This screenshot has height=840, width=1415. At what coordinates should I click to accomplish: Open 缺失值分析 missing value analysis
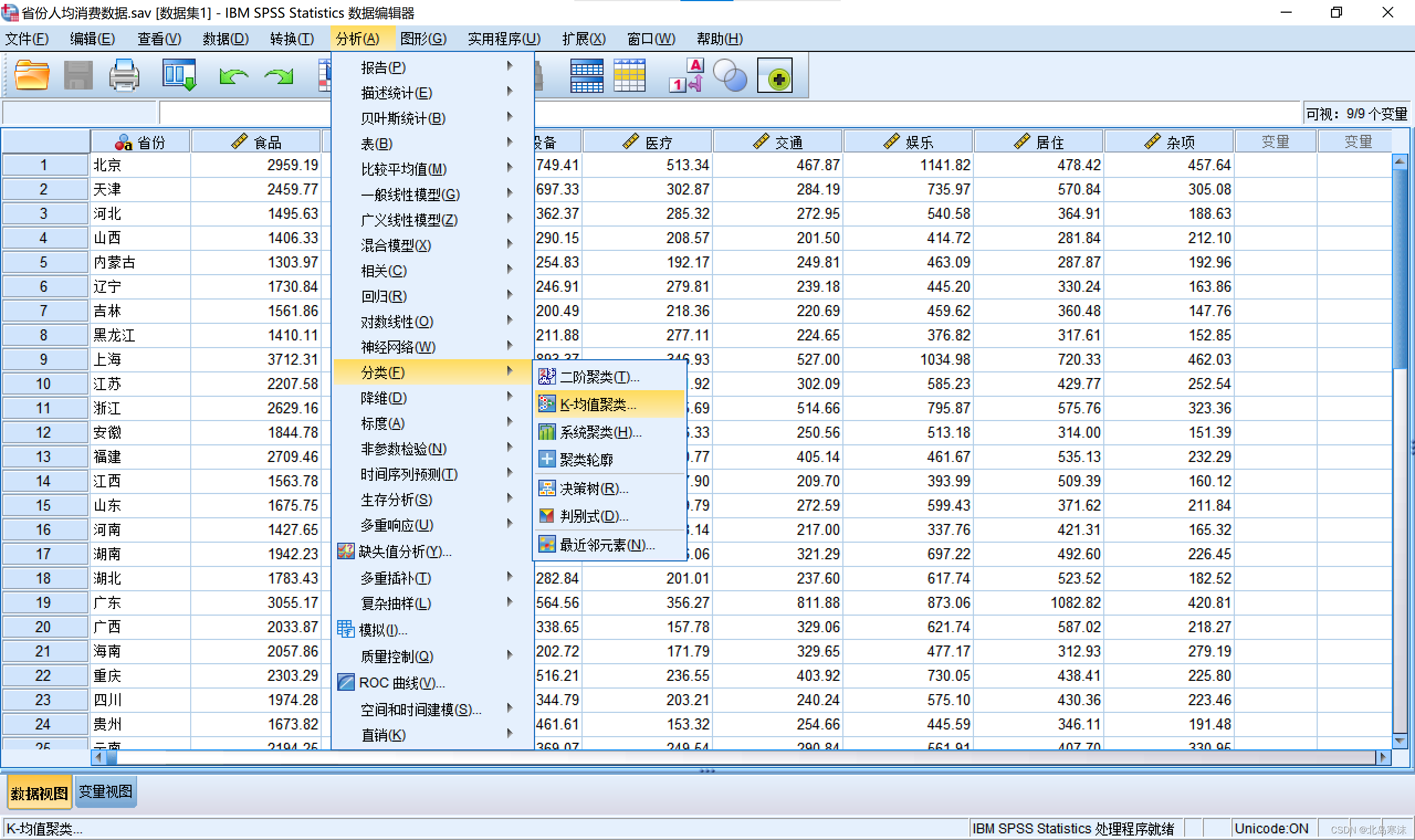pyautogui.click(x=432, y=552)
